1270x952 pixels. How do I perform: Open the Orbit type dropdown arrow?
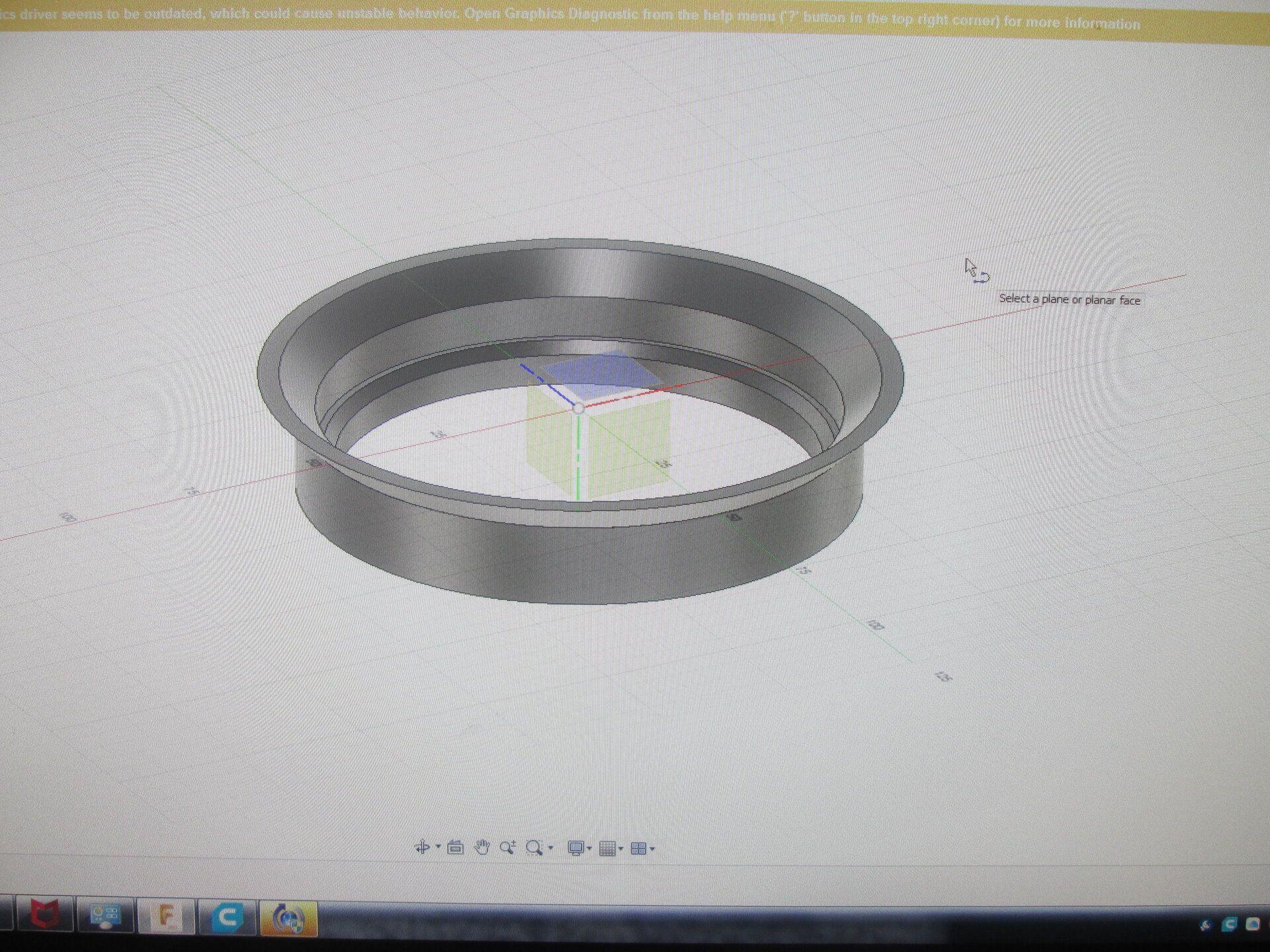coord(438,848)
